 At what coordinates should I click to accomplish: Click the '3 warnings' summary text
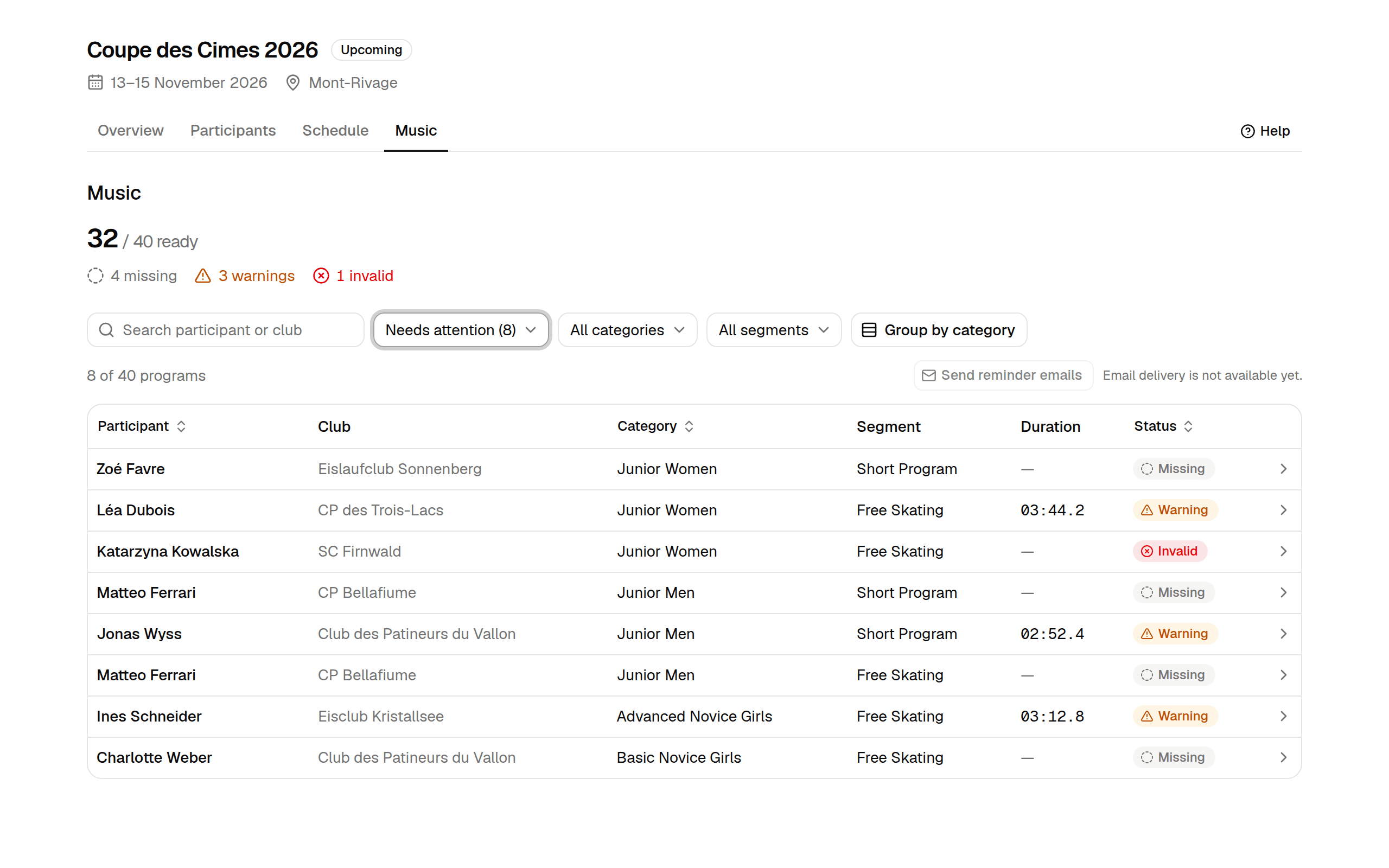pos(256,276)
